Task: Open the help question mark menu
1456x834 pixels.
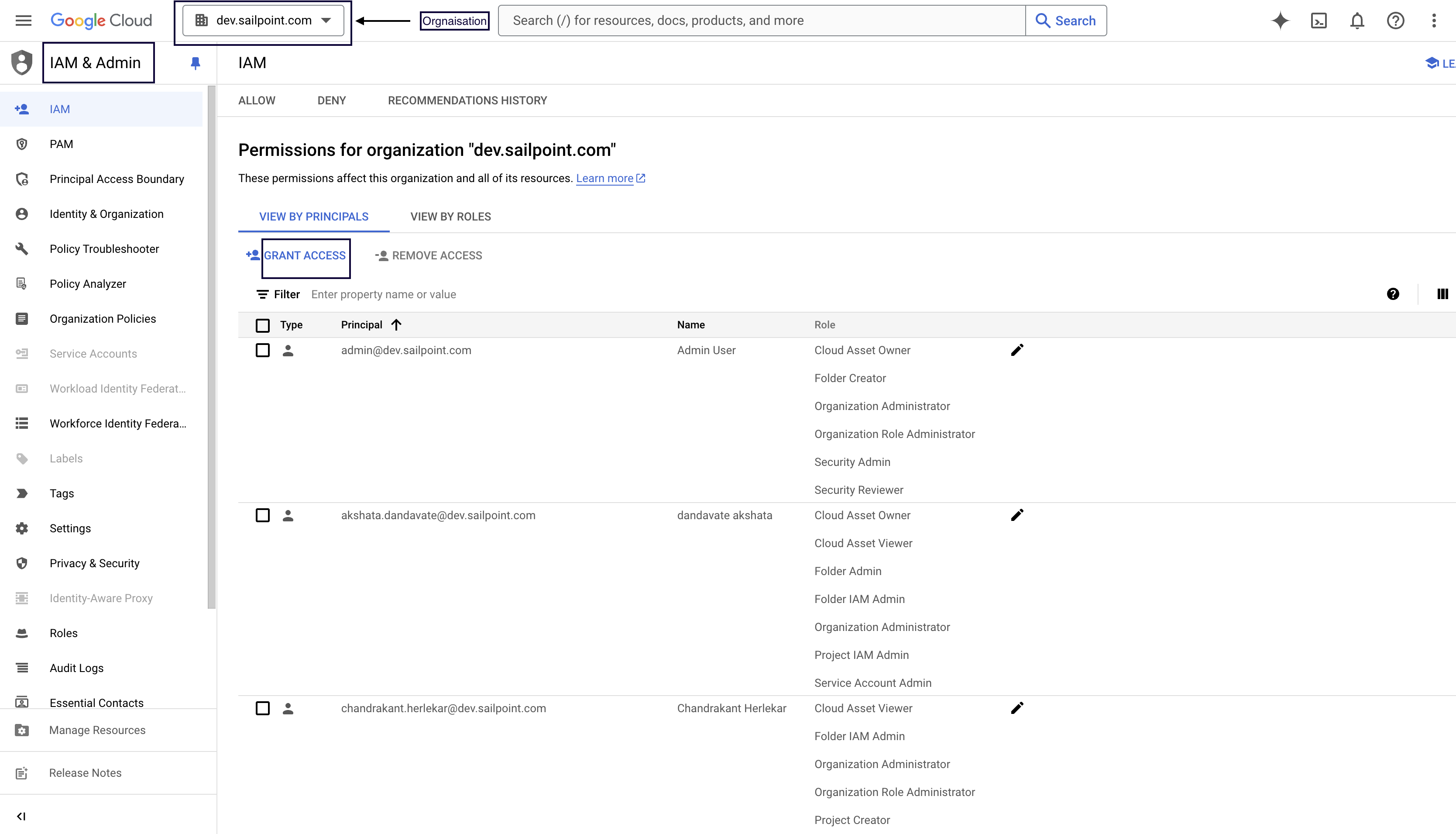Action: pos(1395,21)
